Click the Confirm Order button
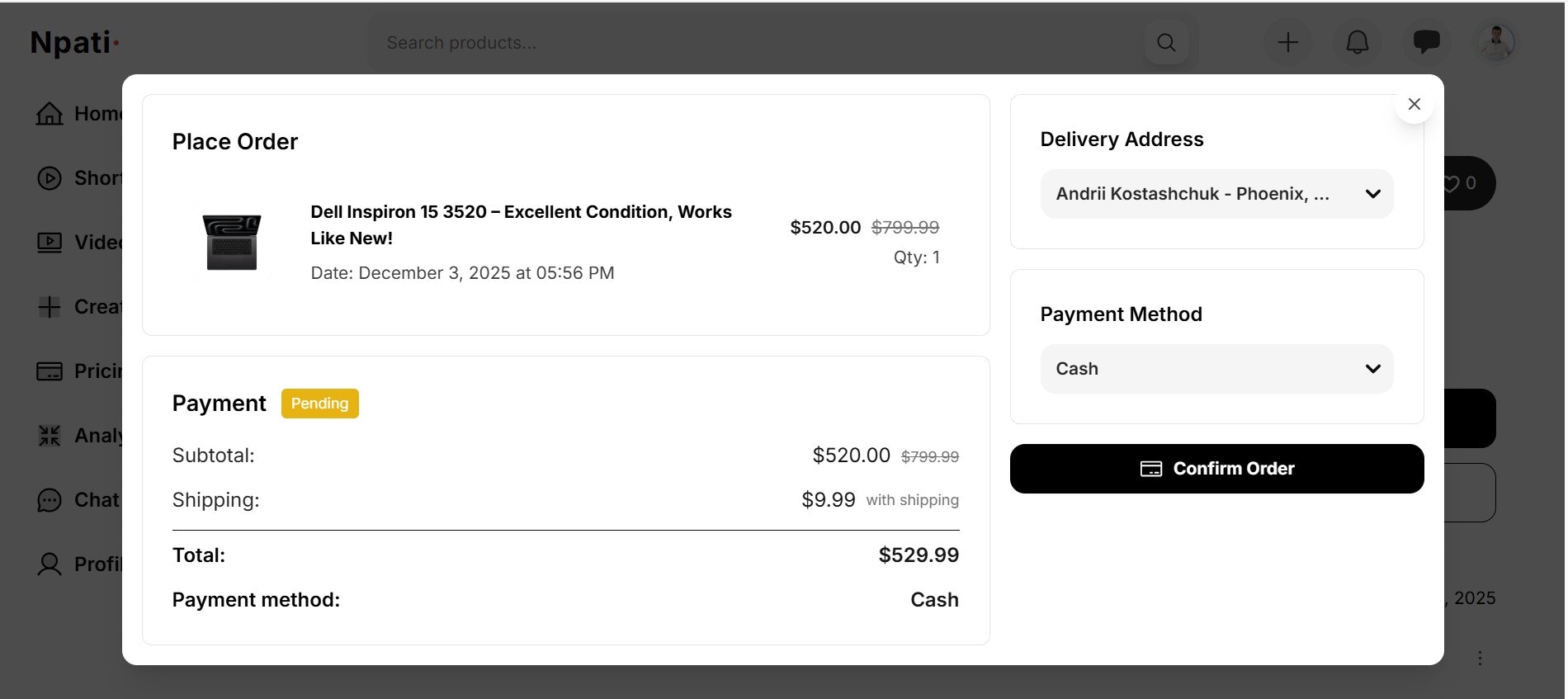1568x699 pixels. 1216,469
